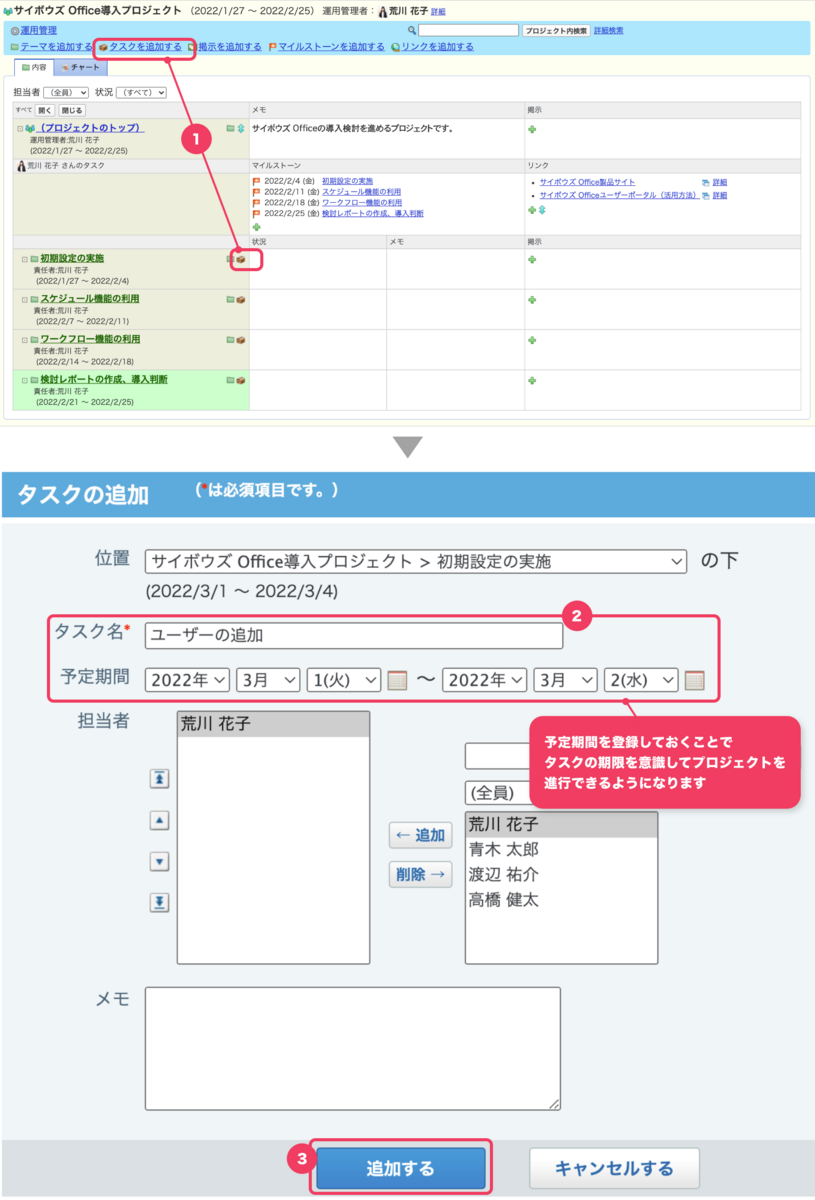Click green plus in project top 掲示 cell
Image resolution: width=815 pixels, height=1200 pixels.
pos(532,129)
